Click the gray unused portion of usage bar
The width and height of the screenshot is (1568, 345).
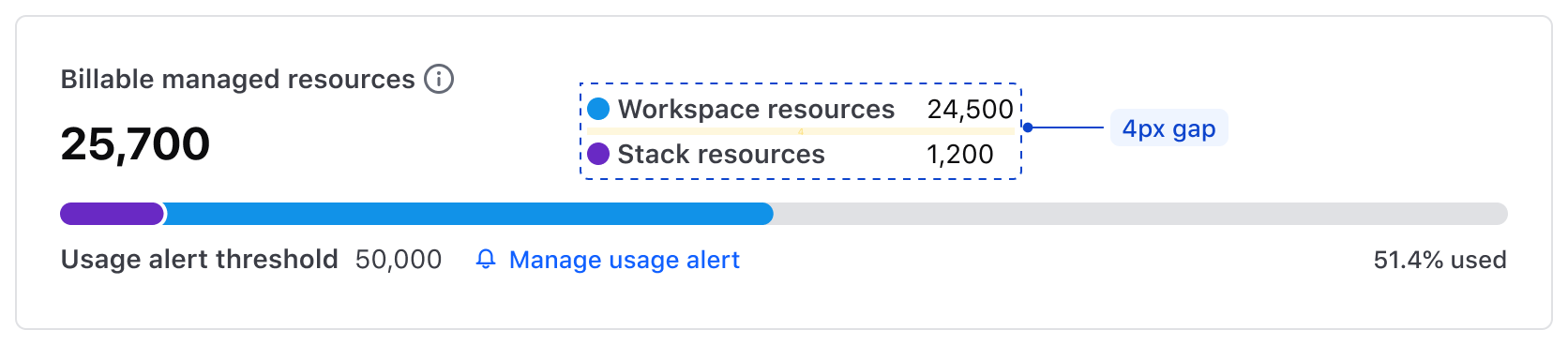[x=1140, y=214]
